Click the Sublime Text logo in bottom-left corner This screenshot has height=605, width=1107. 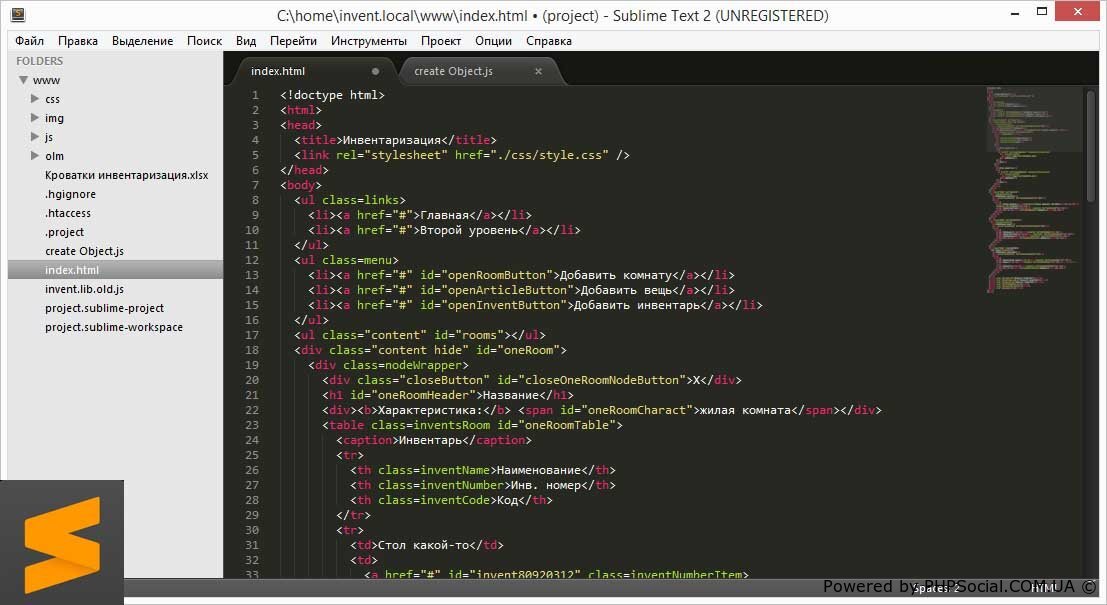(62, 543)
